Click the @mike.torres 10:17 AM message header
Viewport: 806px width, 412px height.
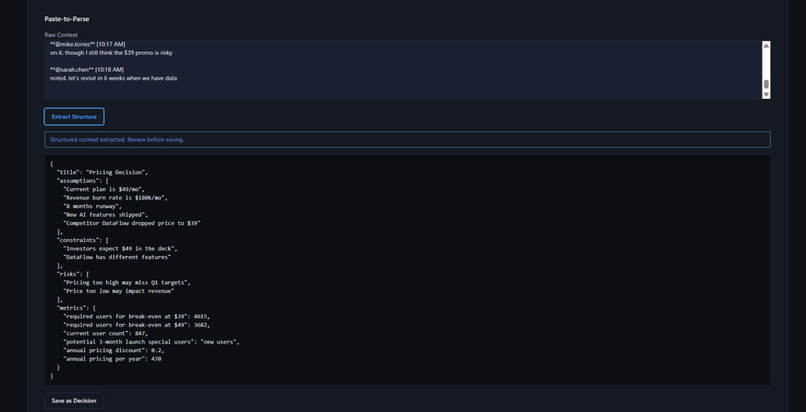[x=87, y=44]
